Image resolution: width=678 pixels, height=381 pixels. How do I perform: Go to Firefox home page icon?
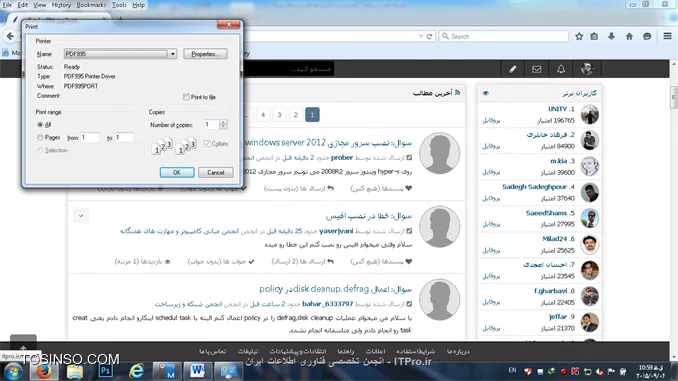point(629,36)
